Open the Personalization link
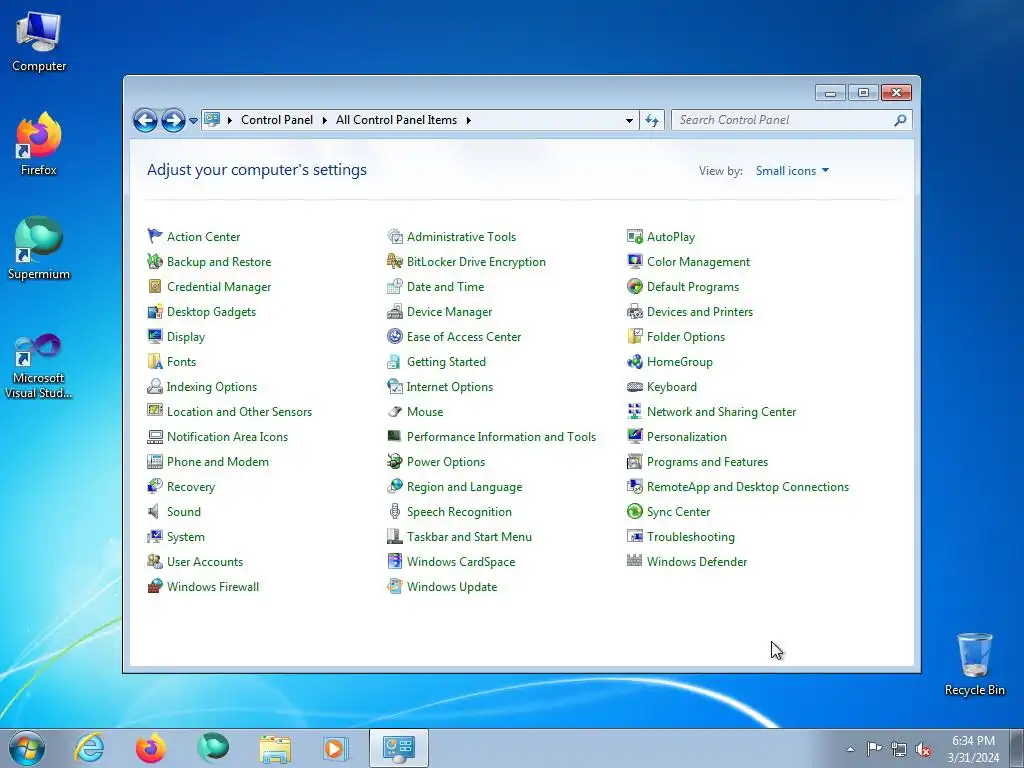 686,437
